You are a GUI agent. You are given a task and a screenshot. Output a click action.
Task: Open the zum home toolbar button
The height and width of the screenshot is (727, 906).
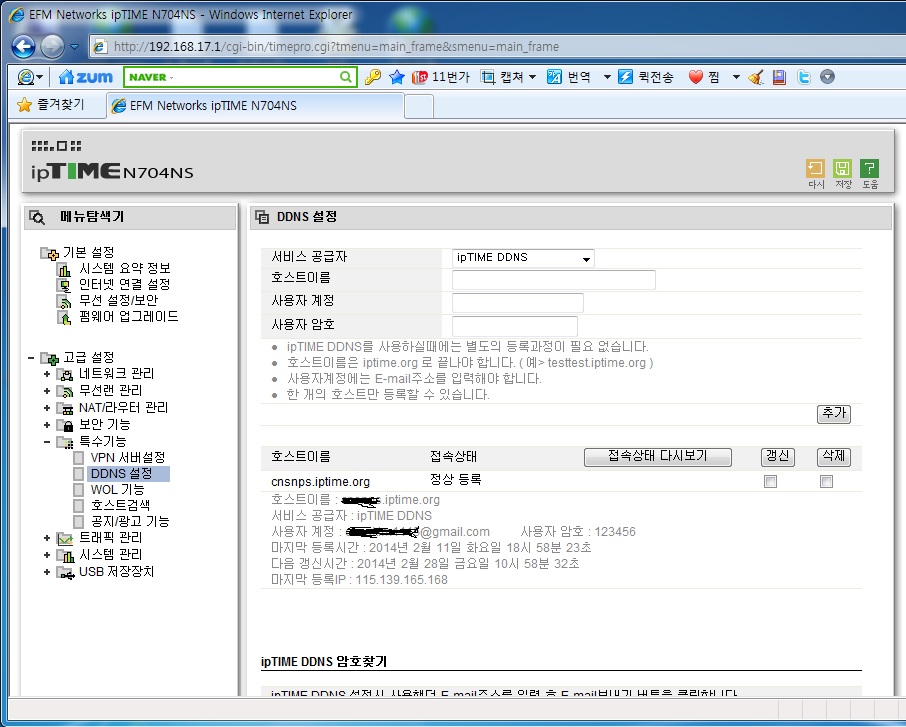click(86, 77)
